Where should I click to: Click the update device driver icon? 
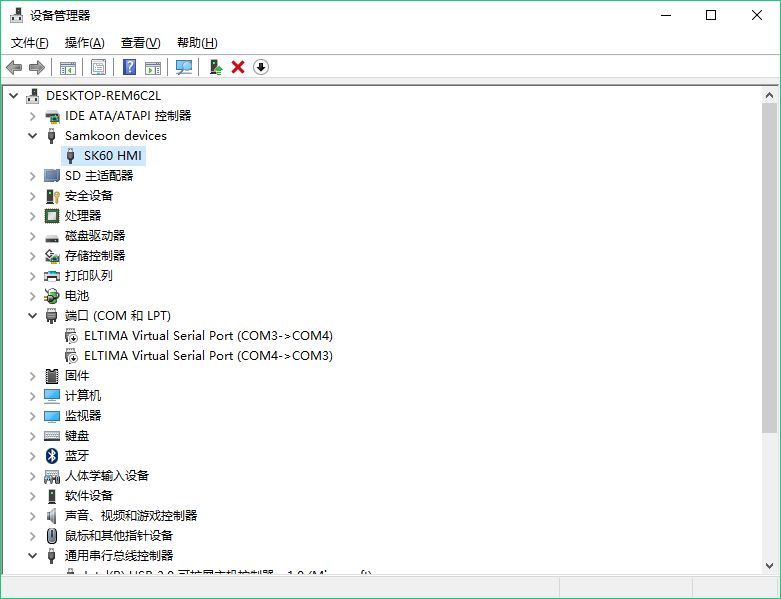click(x=215, y=67)
